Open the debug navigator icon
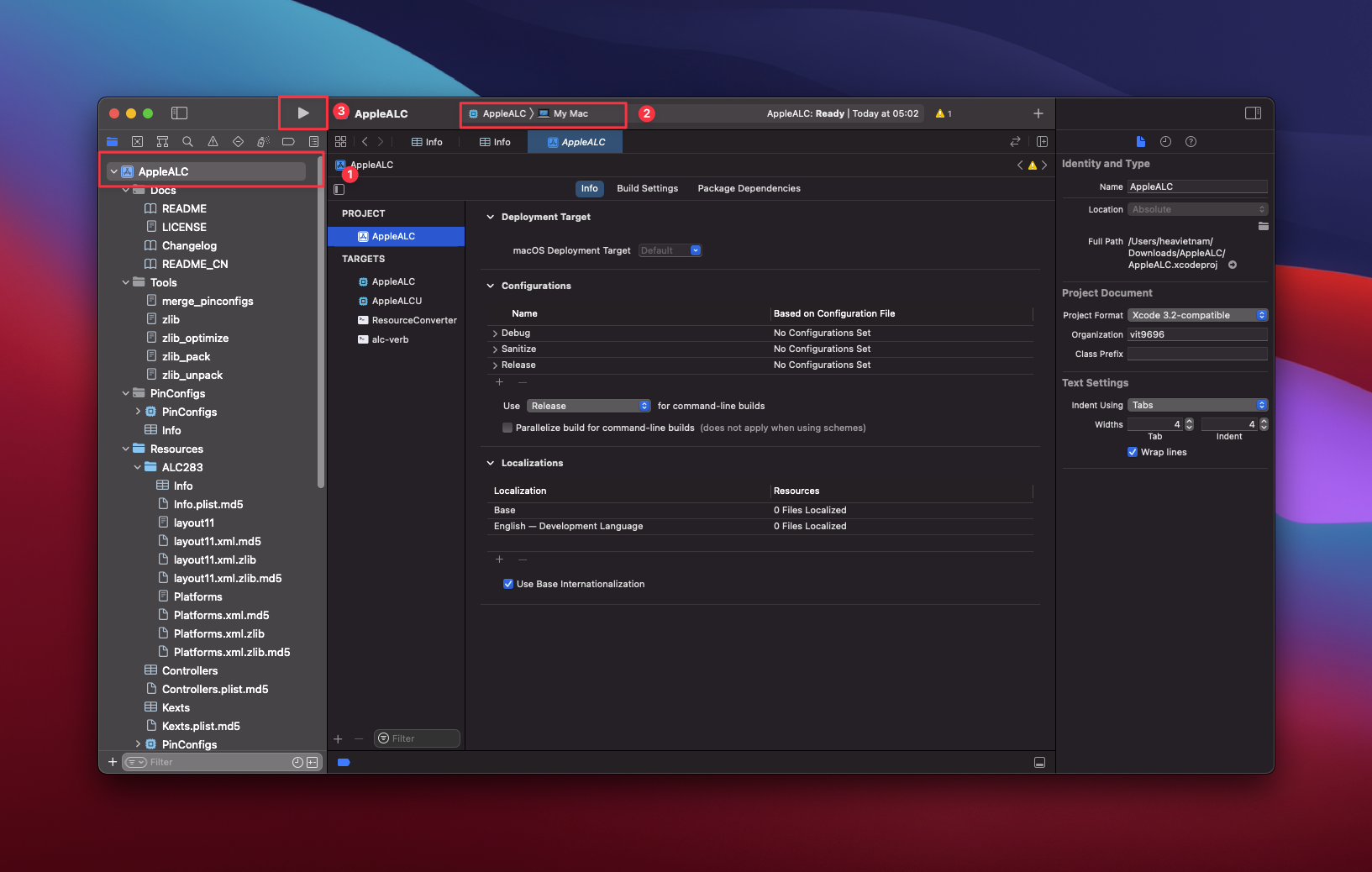1372x872 pixels. (263, 141)
